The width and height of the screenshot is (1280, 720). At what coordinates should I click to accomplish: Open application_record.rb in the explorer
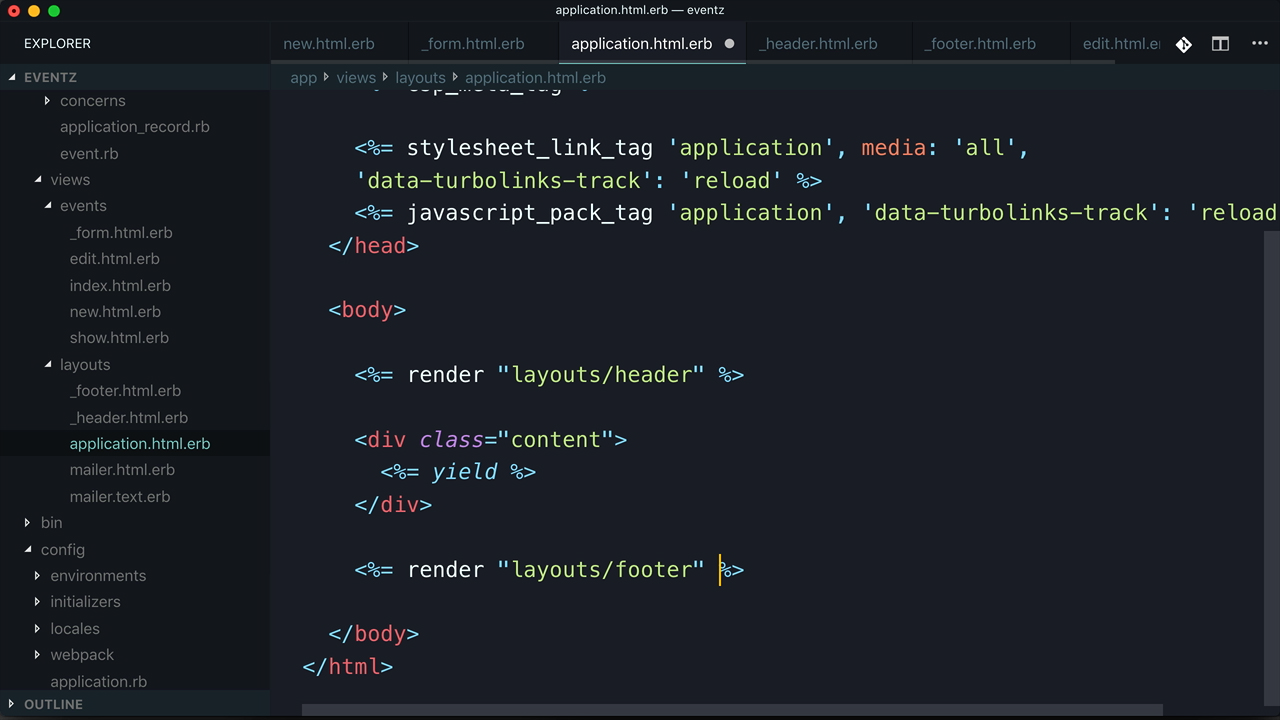(135, 127)
